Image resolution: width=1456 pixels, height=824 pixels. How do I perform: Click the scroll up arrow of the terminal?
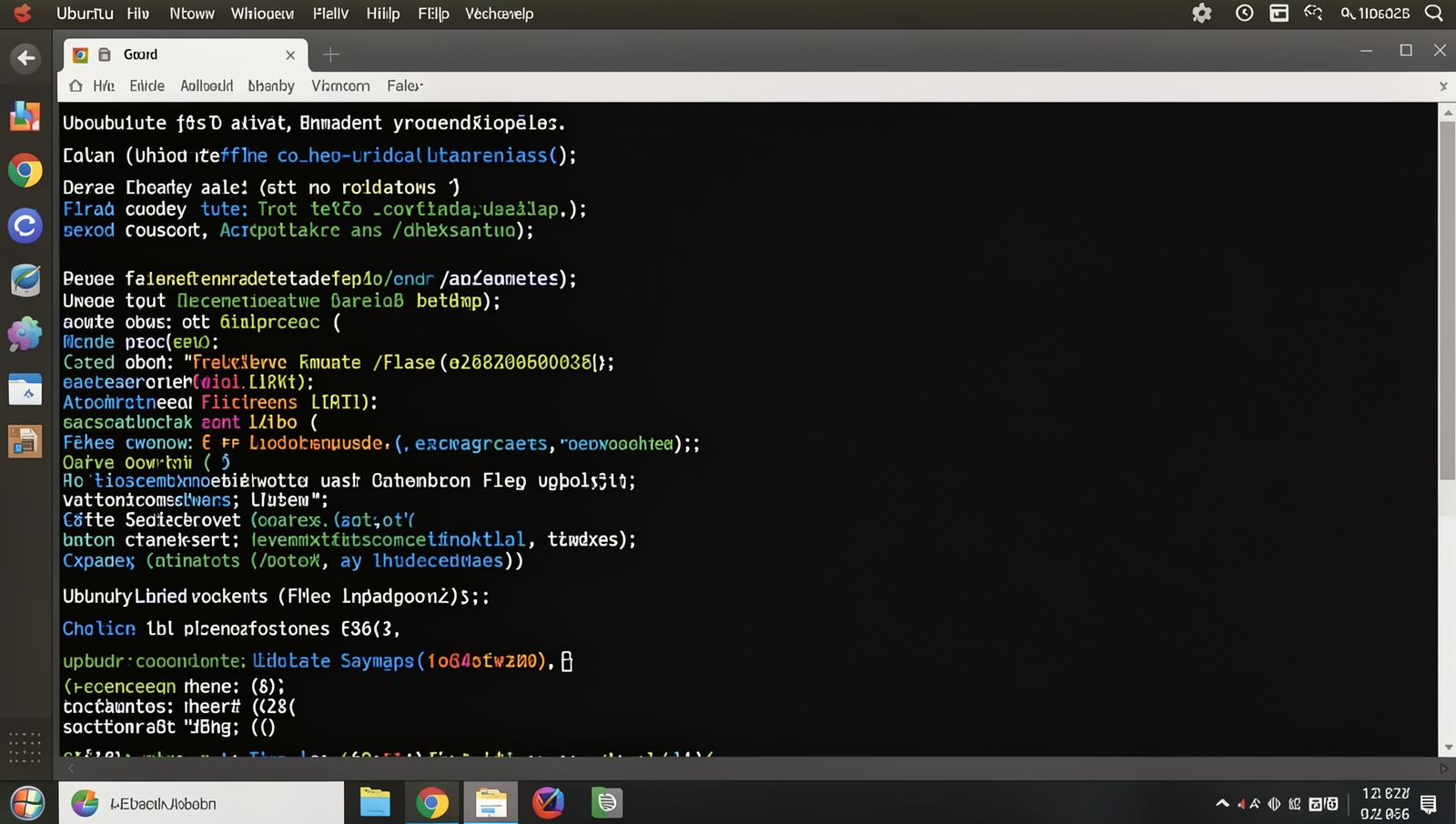coord(1448,112)
